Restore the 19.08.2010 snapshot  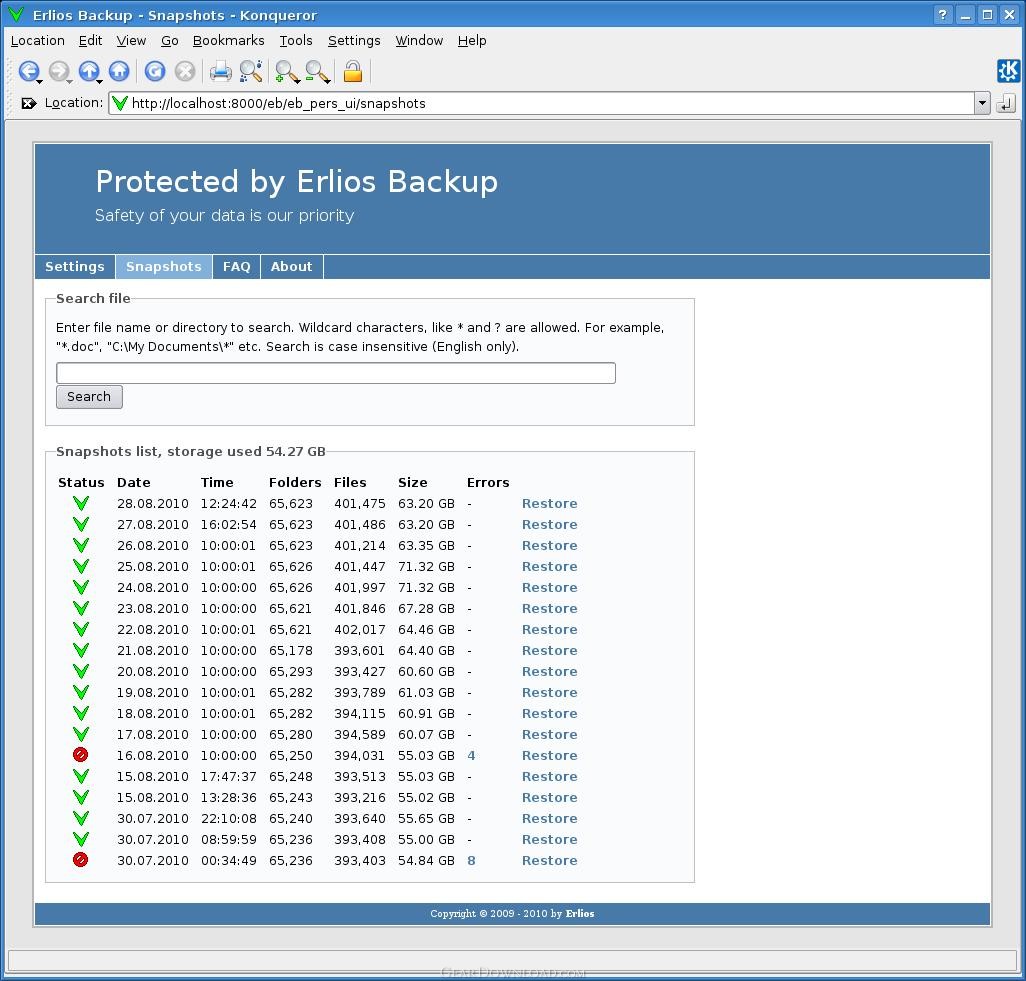point(550,692)
